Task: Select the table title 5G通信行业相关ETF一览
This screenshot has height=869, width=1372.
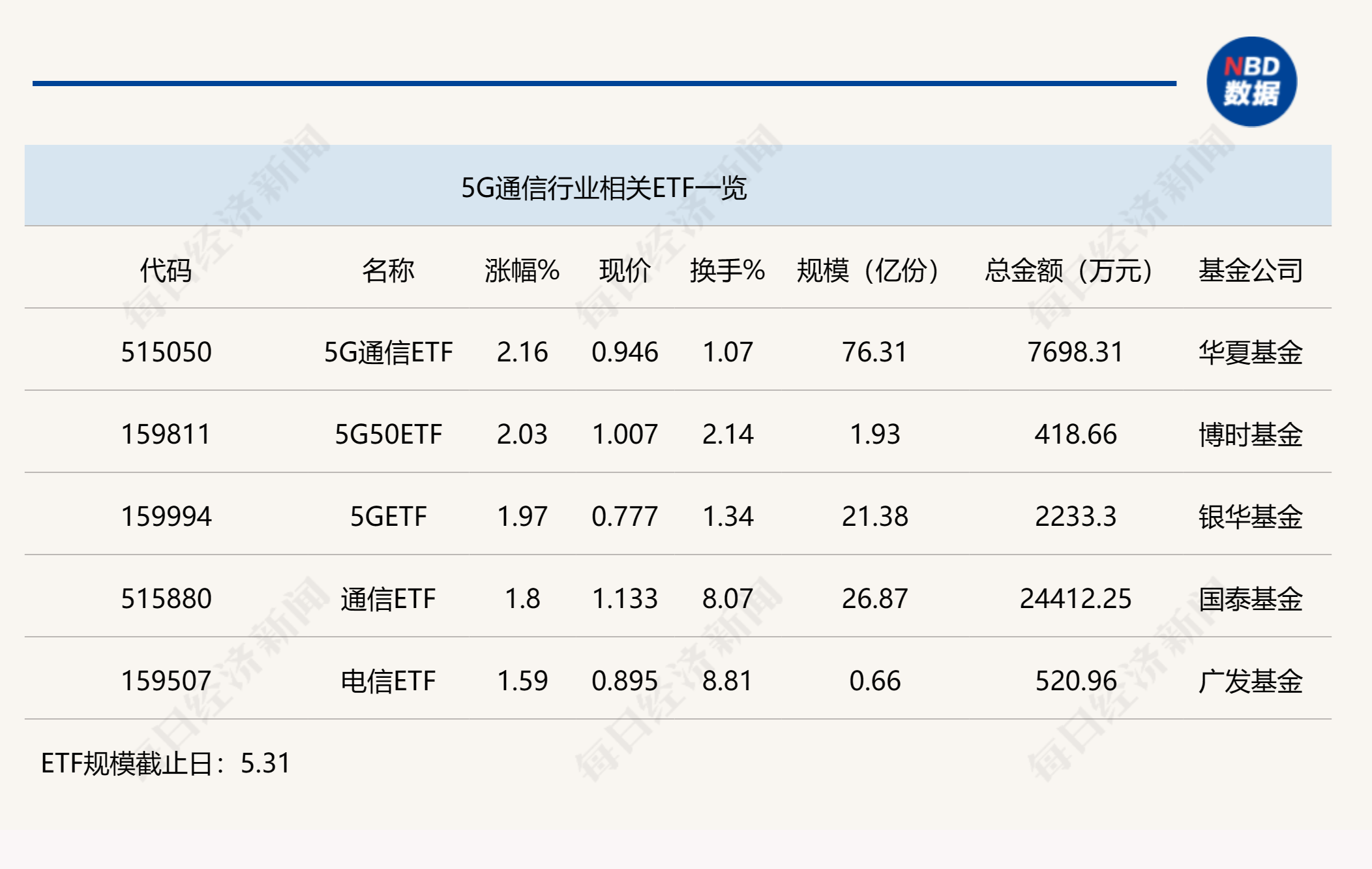Action: 604,188
